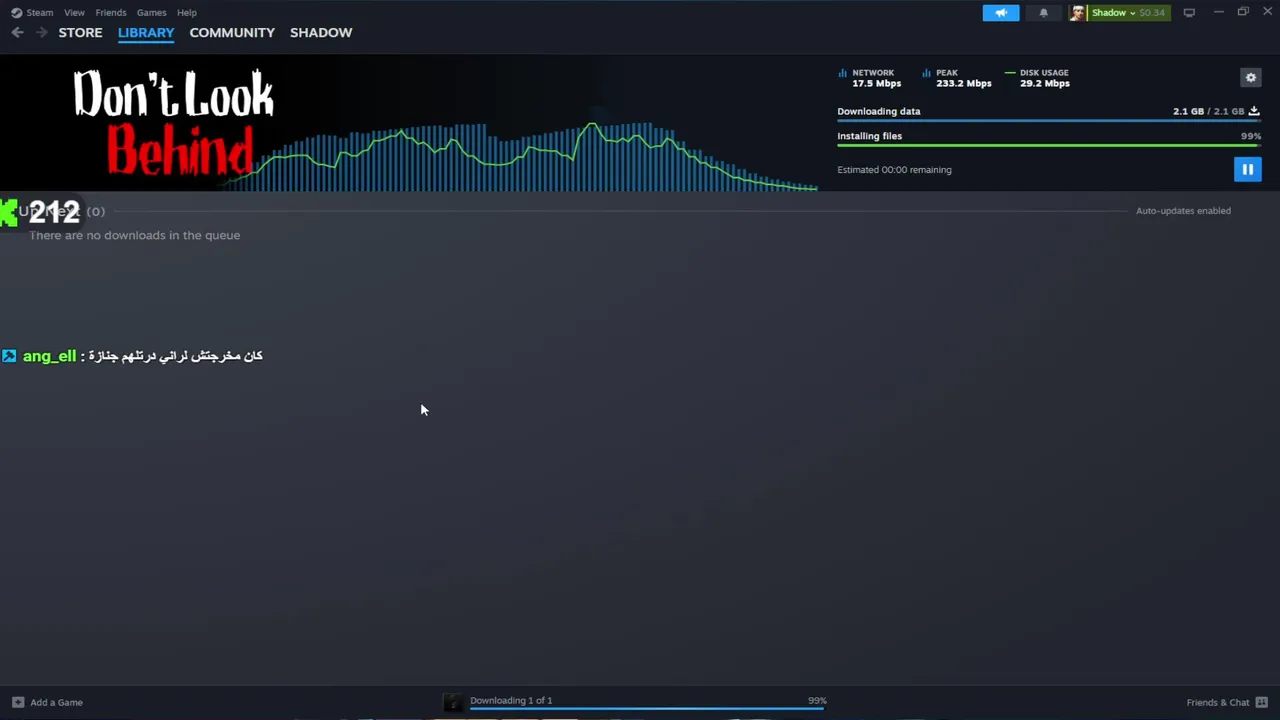Expand the Shadow account dropdown

[1113, 13]
